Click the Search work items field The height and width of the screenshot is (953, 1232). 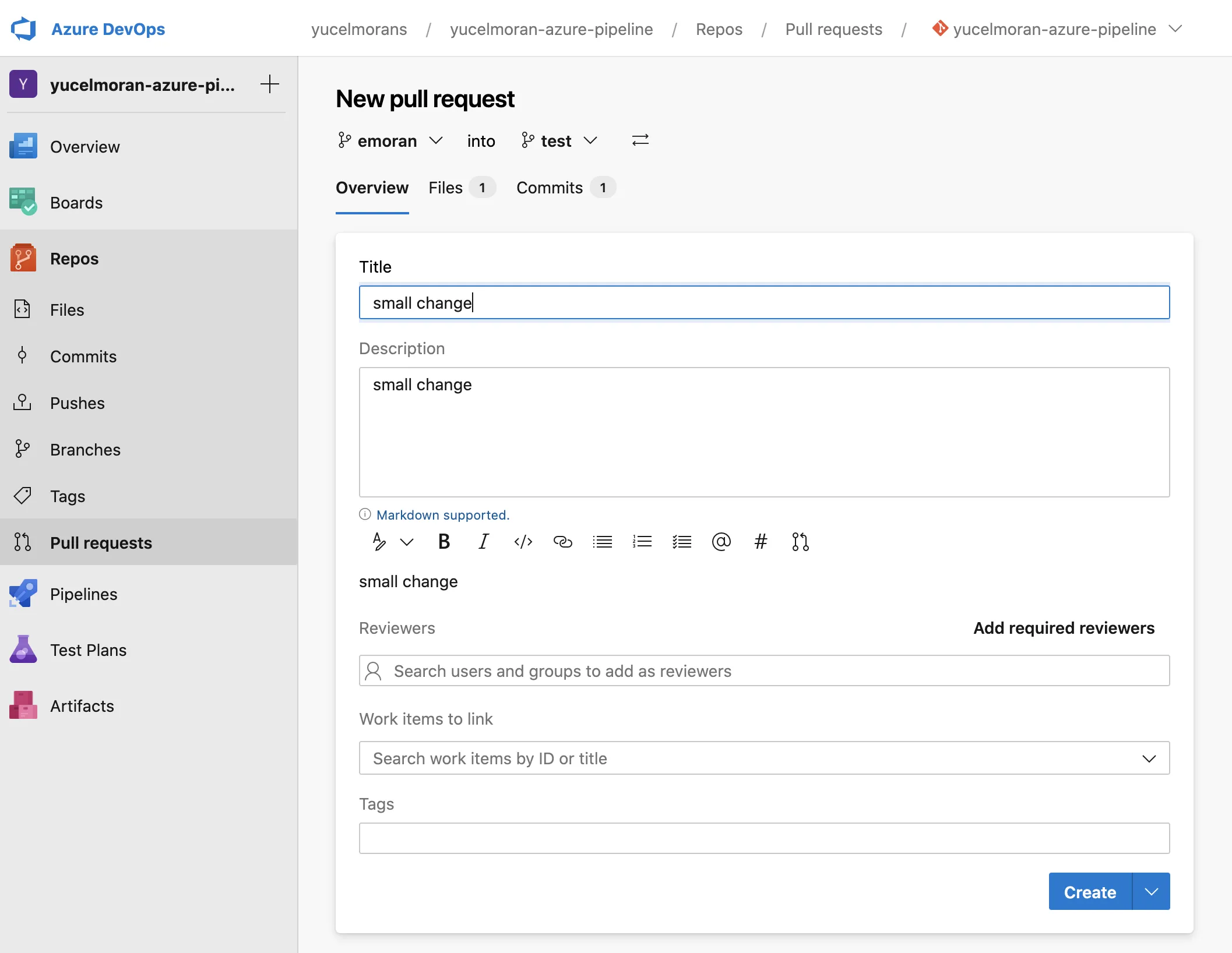[764, 758]
